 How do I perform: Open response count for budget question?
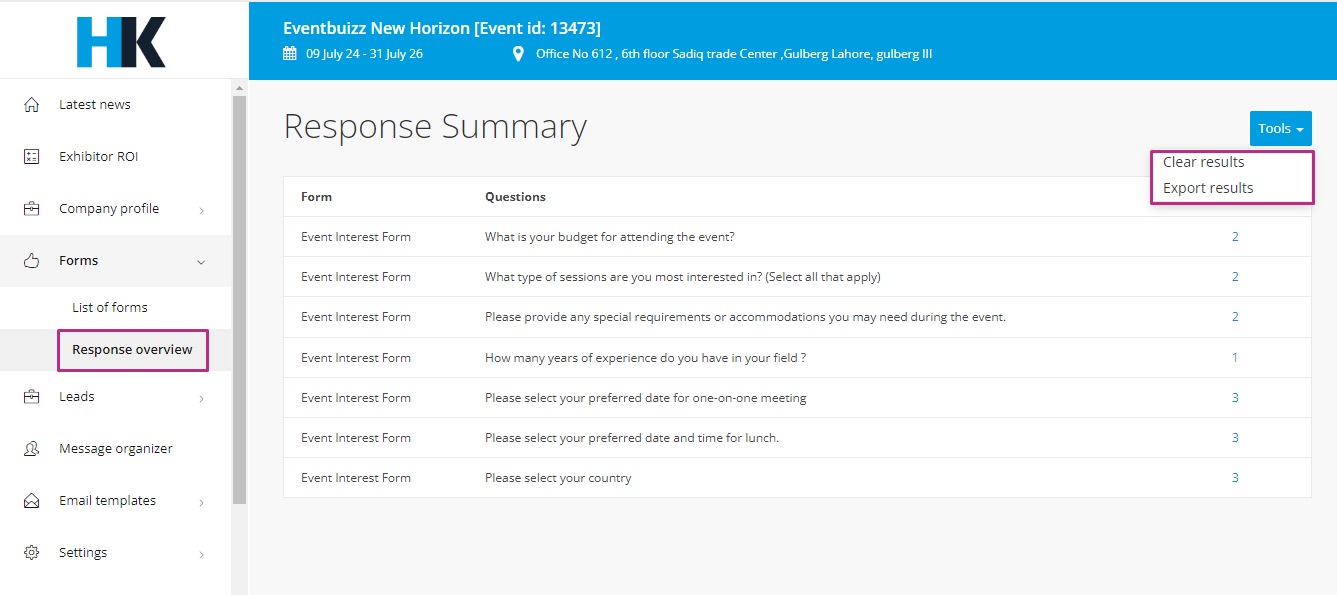1235,237
